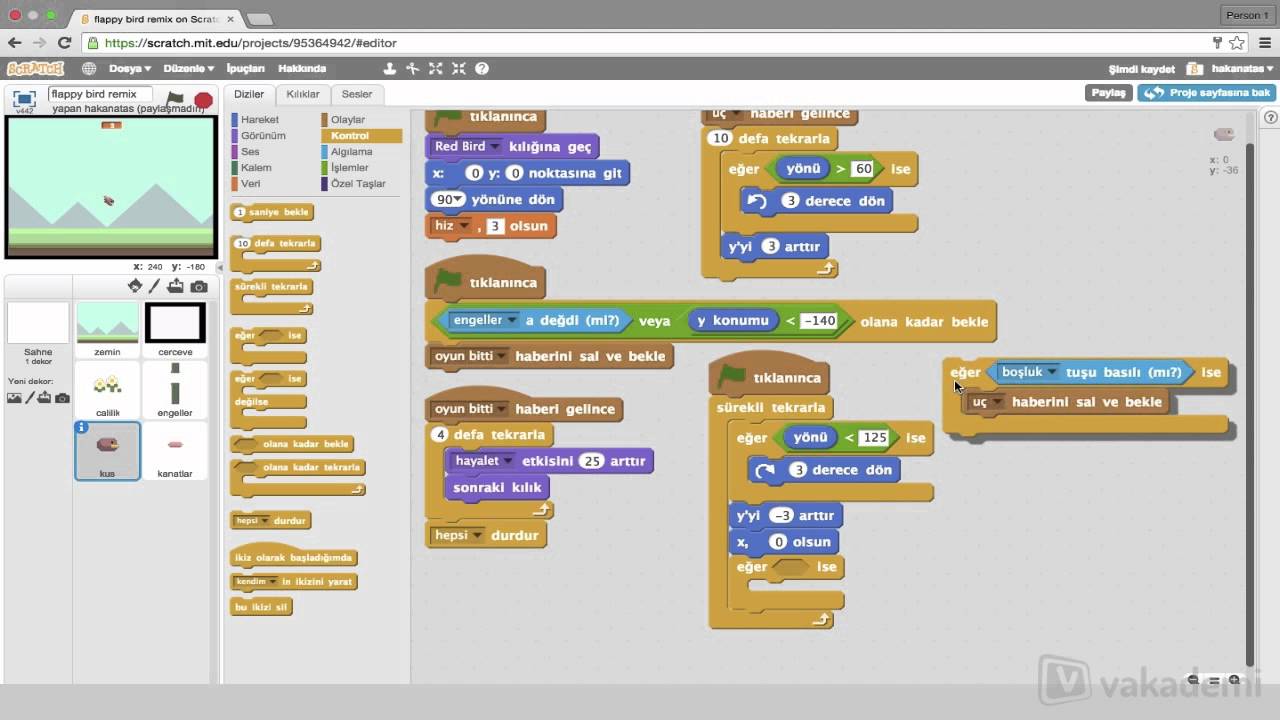
Task: Select the shrink sprite tool
Action: click(x=459, y=68)
